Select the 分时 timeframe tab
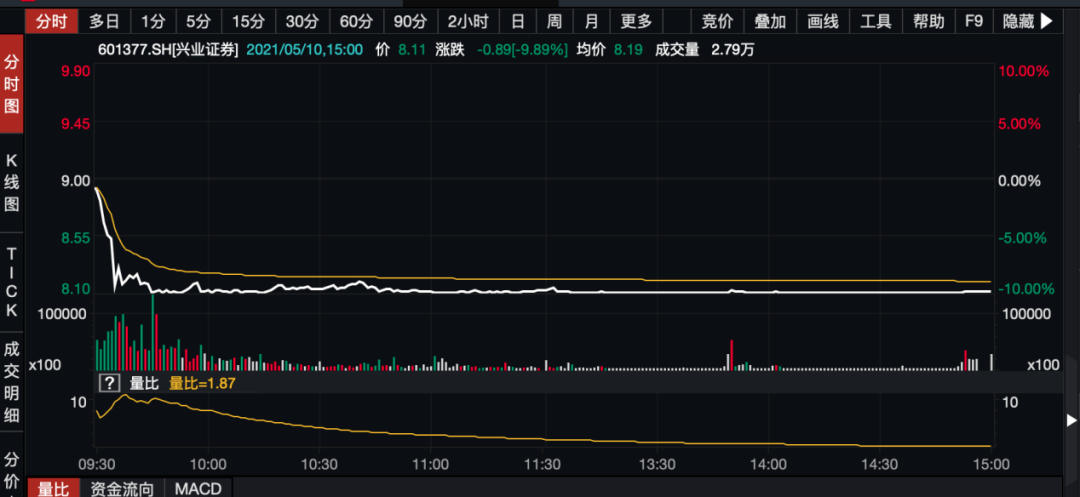Viewport: 1080px width, 497px height. pyautogui.click(x=52, y=21)
